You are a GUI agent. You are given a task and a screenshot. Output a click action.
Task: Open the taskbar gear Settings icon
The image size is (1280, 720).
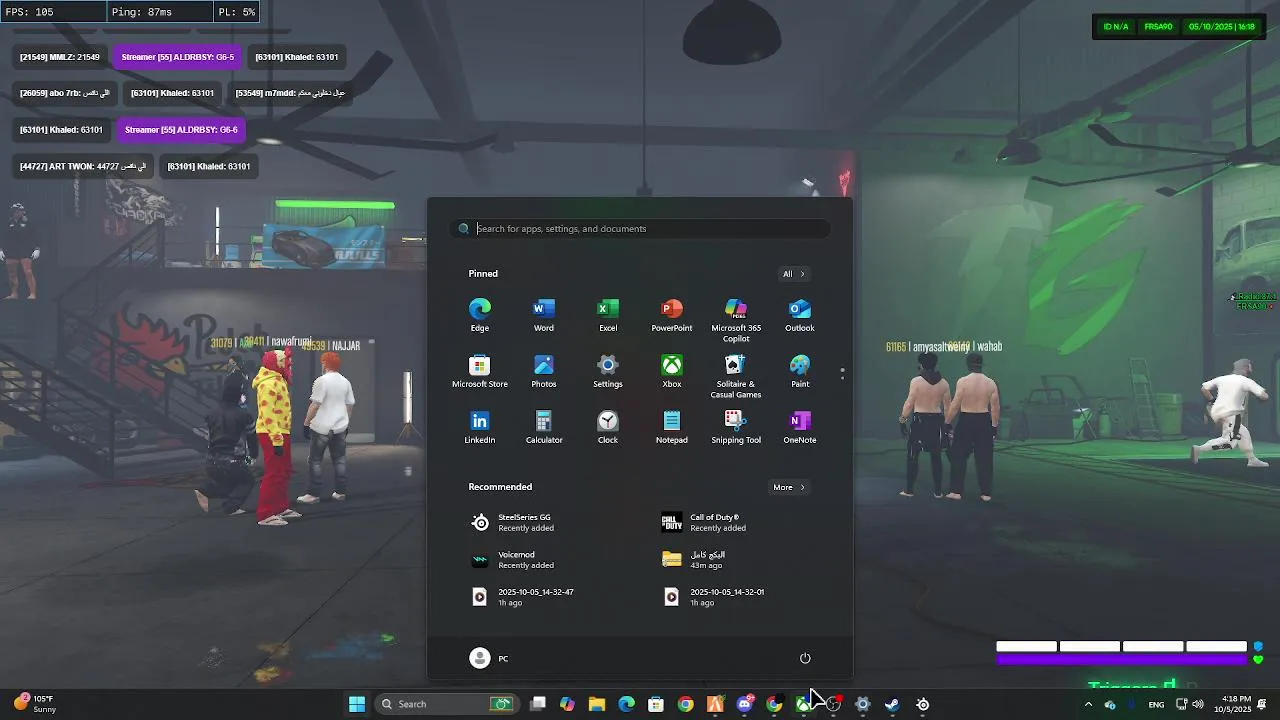point(862,704)
